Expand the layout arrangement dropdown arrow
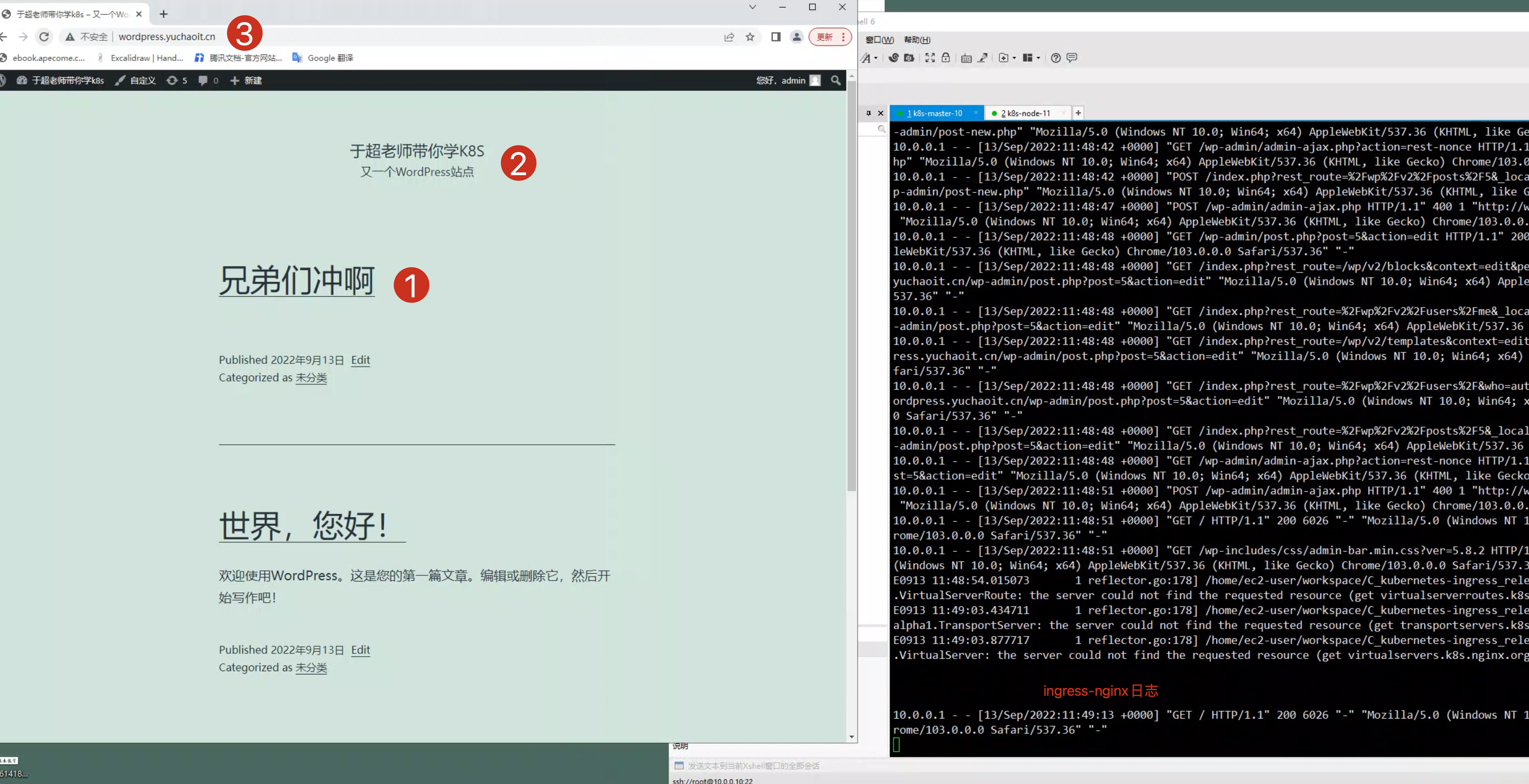 (x=1038, y=58)
